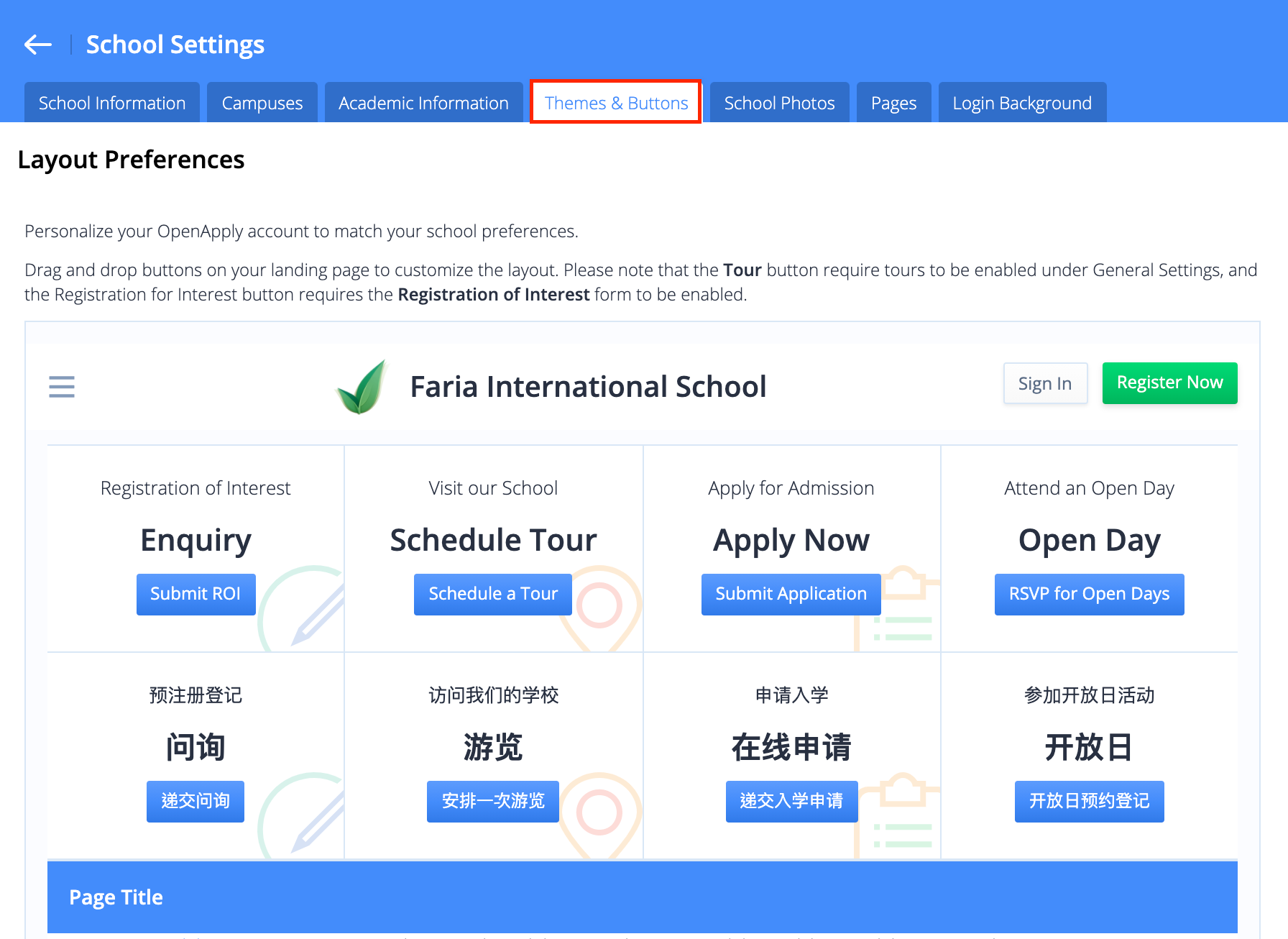Click the Faria International School title
Image resolution: width=1288 pixels, height=939 pixels.
(x=588, y=387)
